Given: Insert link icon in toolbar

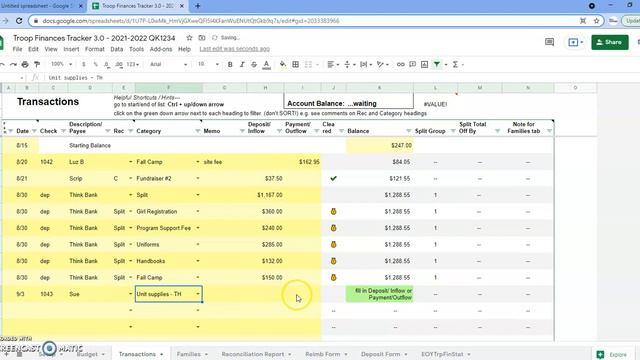Looking at the screenshot, I should point(400,64).
